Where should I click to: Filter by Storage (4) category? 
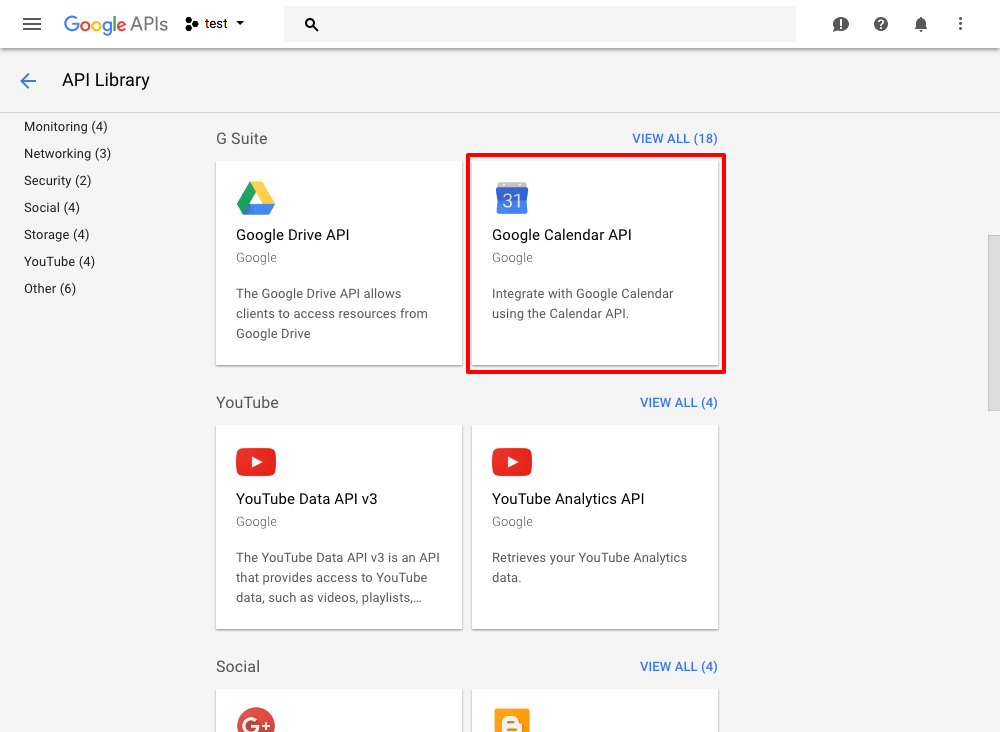57,235
